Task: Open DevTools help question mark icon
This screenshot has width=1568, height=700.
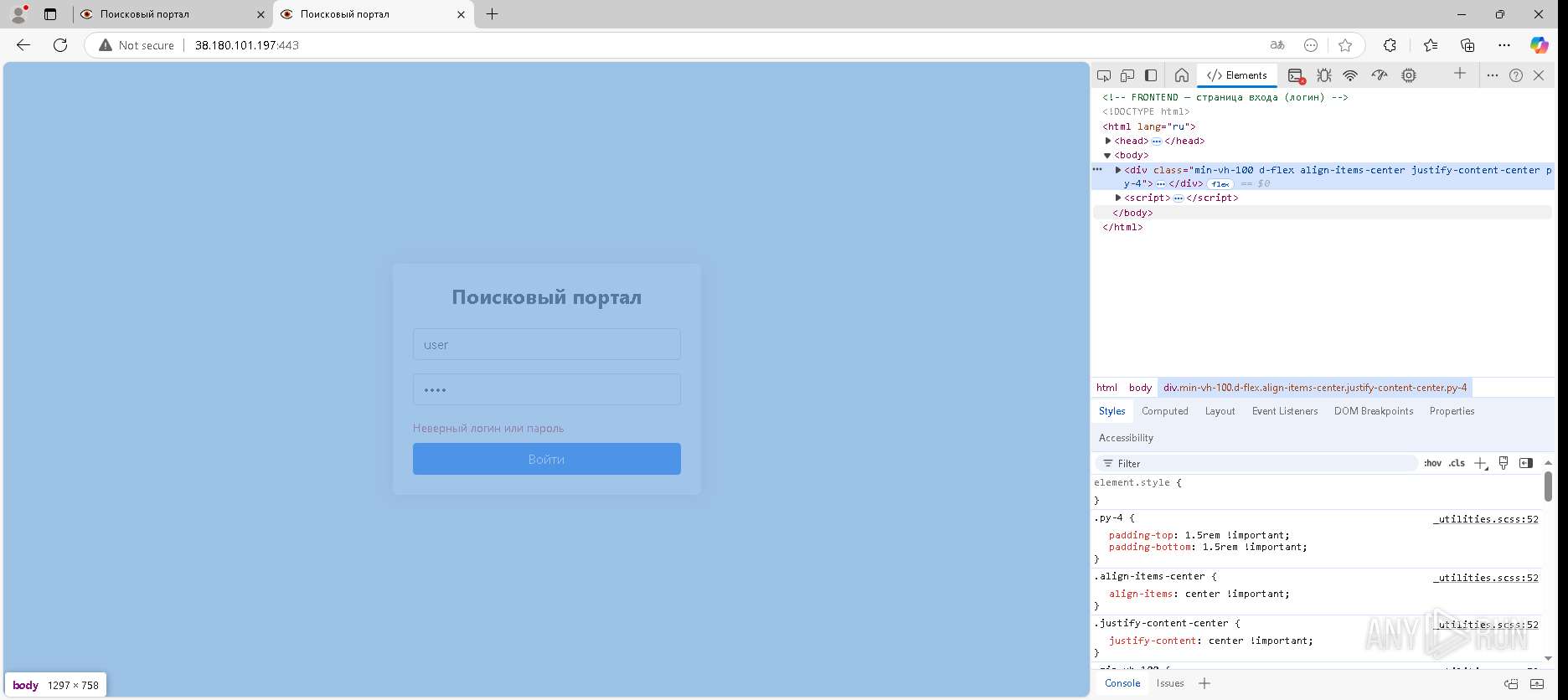Action: point(1516,75)
